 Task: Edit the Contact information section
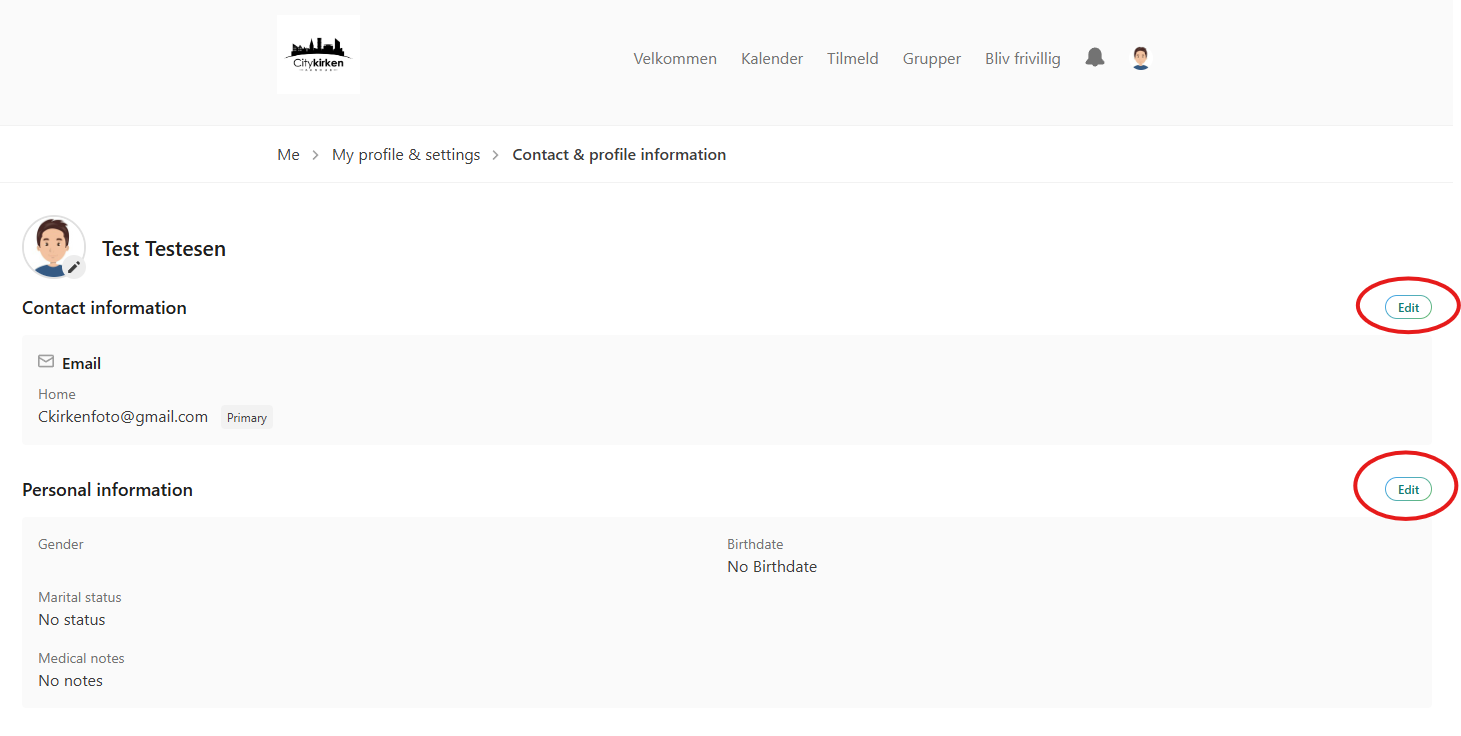[x=1408, y=308]
